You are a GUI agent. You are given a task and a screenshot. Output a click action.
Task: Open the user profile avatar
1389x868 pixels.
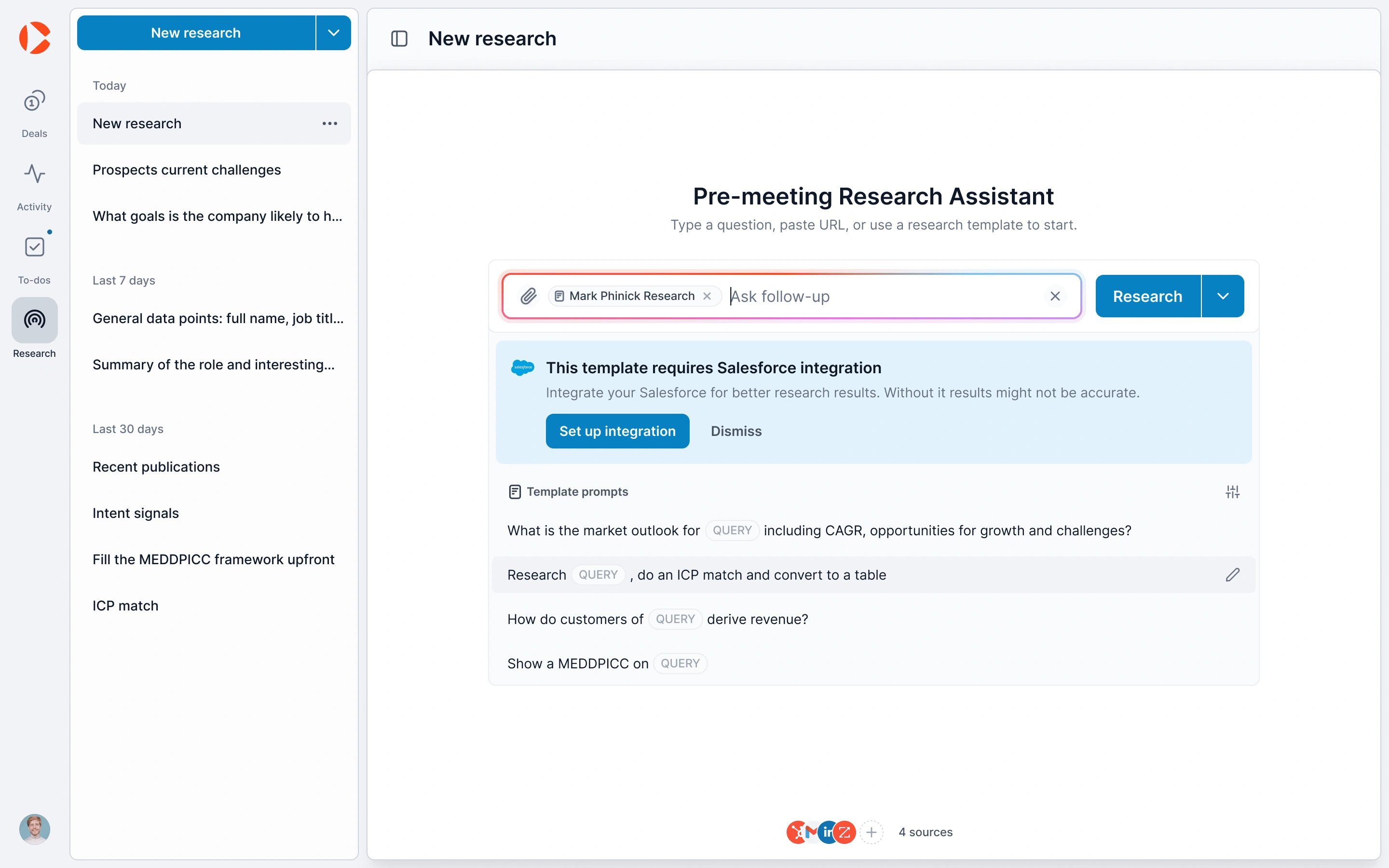(x=34, y=829)
